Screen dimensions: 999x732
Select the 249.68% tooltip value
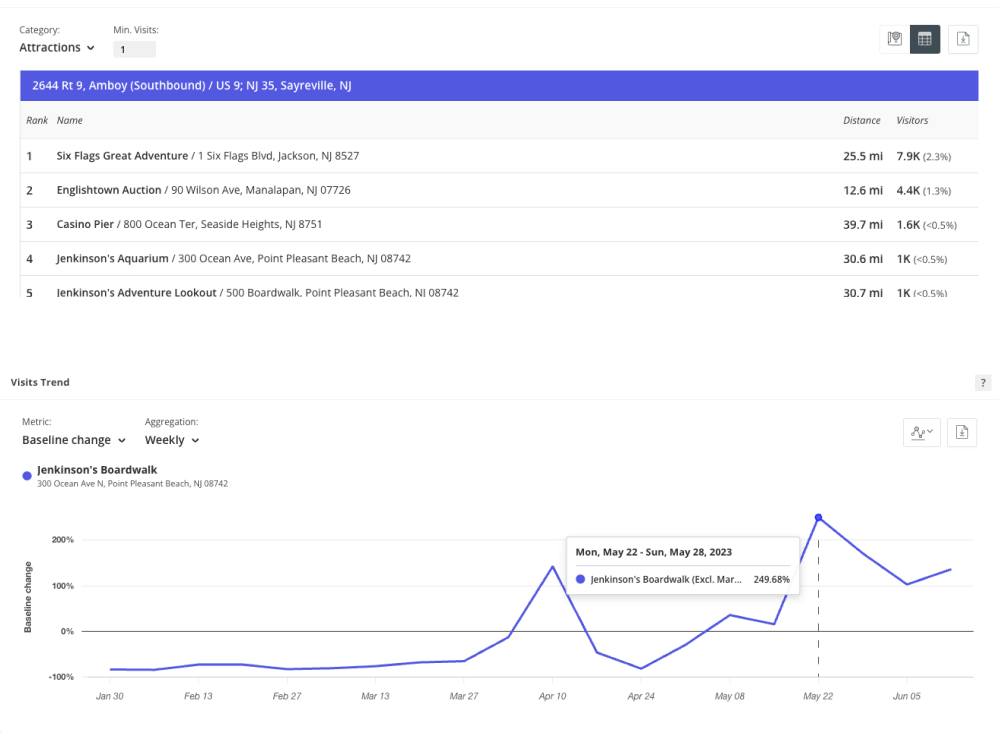pyautogui.click(x=771, y=580)
